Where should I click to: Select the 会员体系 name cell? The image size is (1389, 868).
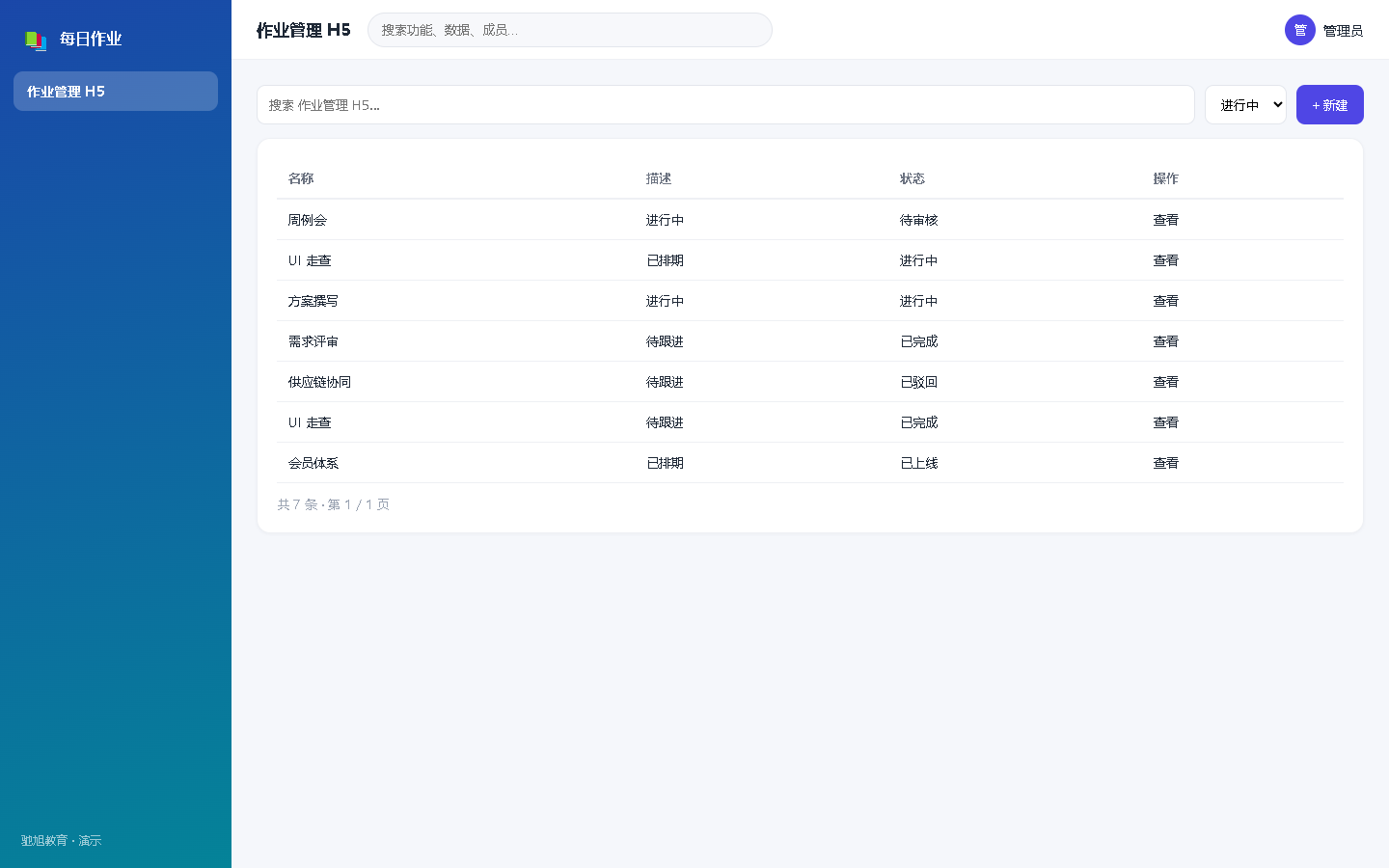click(313, 463)
